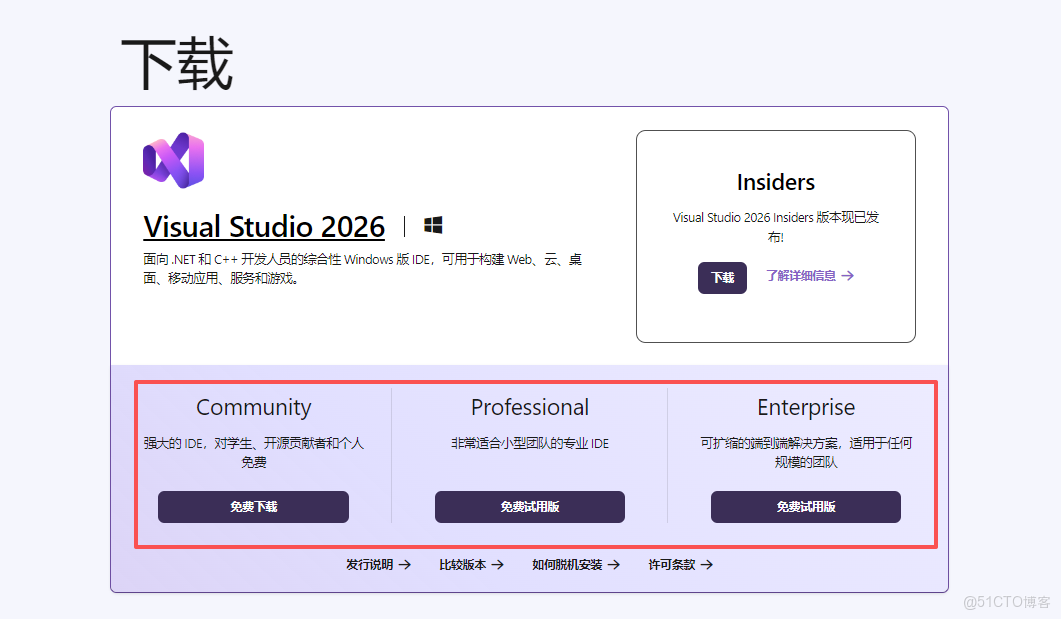Viewport: 1061px width, 619px height.
Task: Click the arrow icon next to 比较版本
Action: coord(496,564)
